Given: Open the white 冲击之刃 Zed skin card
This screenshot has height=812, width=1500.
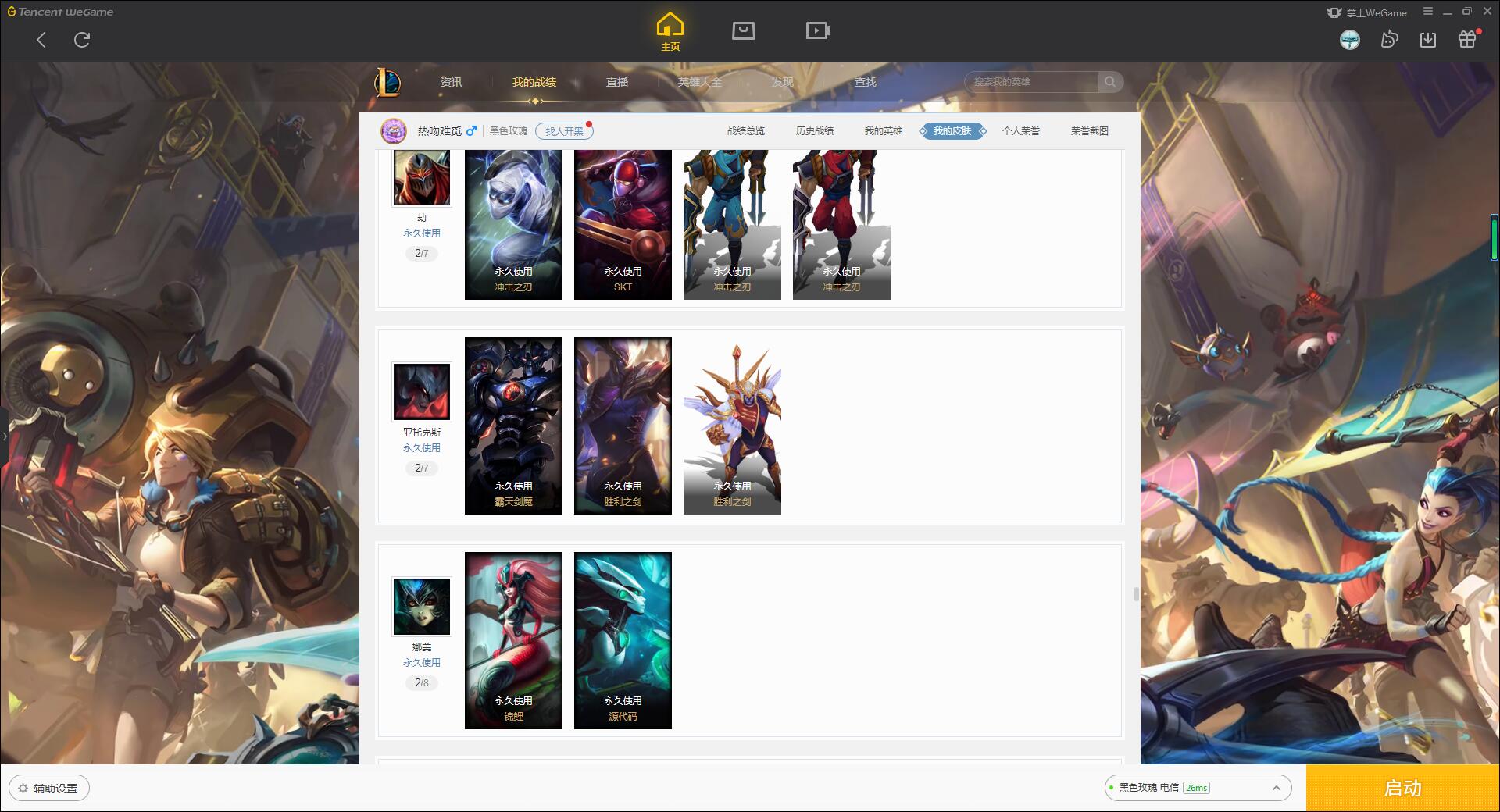Looking at the screenshot, I should pos(513,225).
